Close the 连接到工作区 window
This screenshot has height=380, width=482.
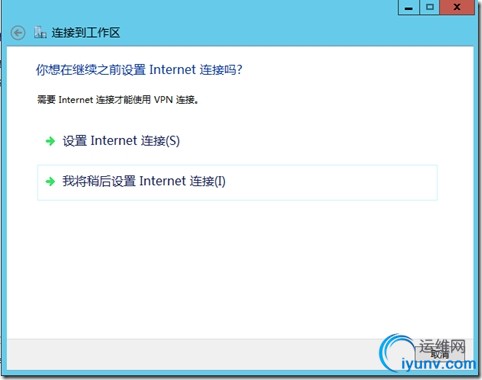click(x=457, y=7)
